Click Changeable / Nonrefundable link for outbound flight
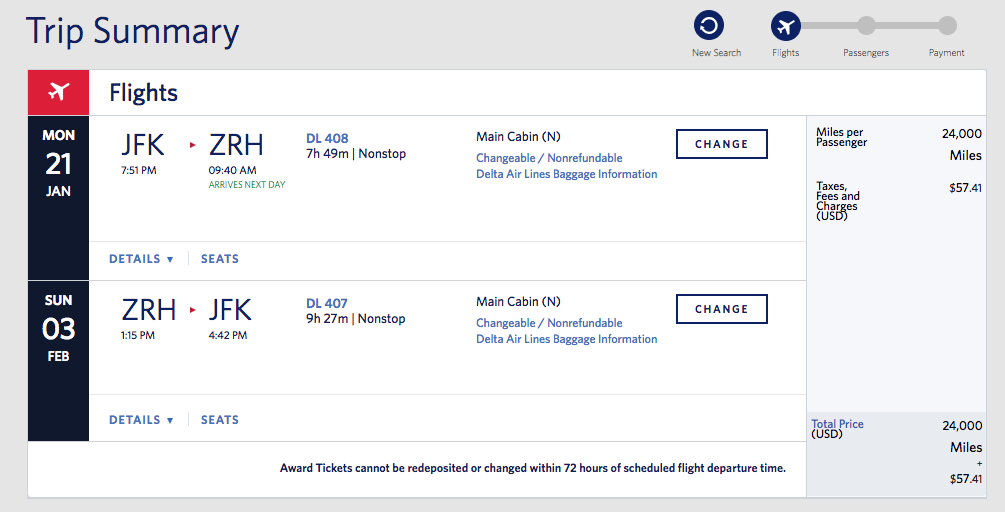The width and height of the screenshot is (1005, 512). [x=549, y=158]
